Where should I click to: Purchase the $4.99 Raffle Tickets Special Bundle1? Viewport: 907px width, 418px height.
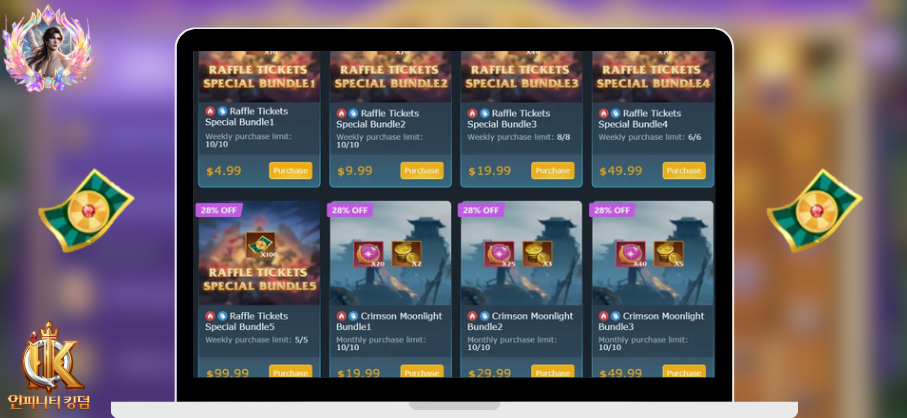pos(290,171)
